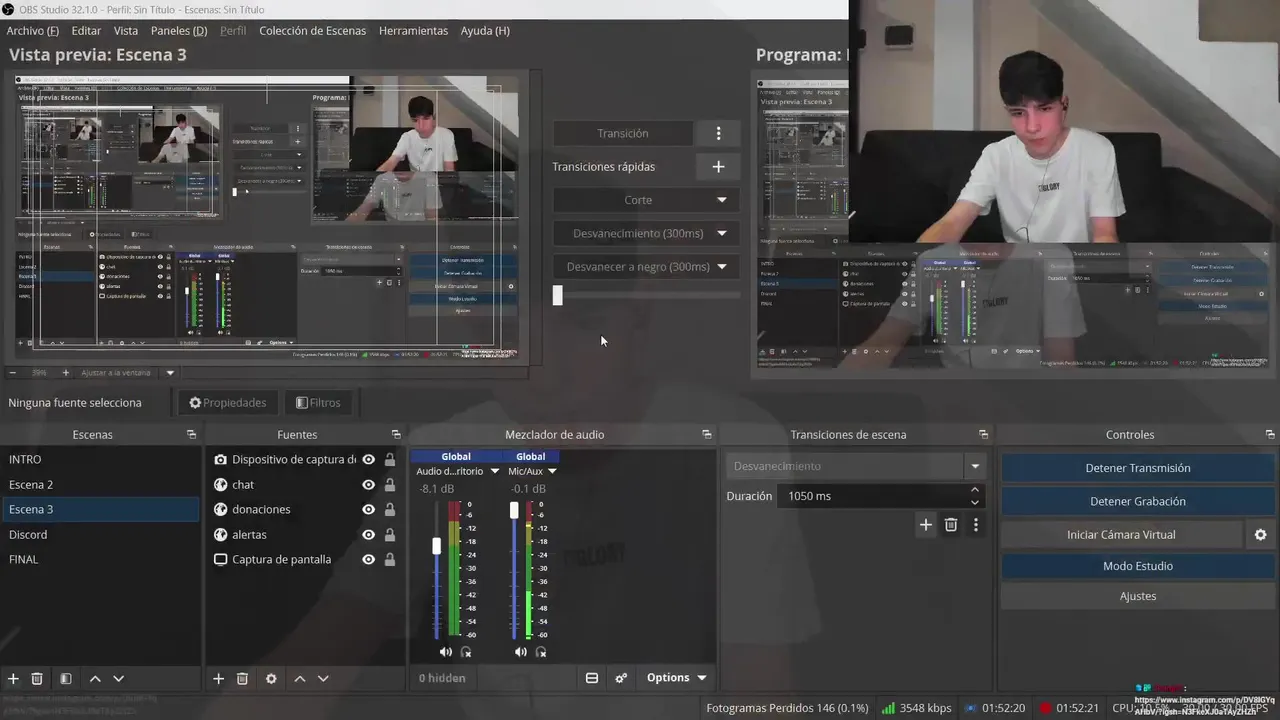The image size is (1280, 720).
Task: Move source down arrow in Fuentes panel
Action: (x=323, y=679)
